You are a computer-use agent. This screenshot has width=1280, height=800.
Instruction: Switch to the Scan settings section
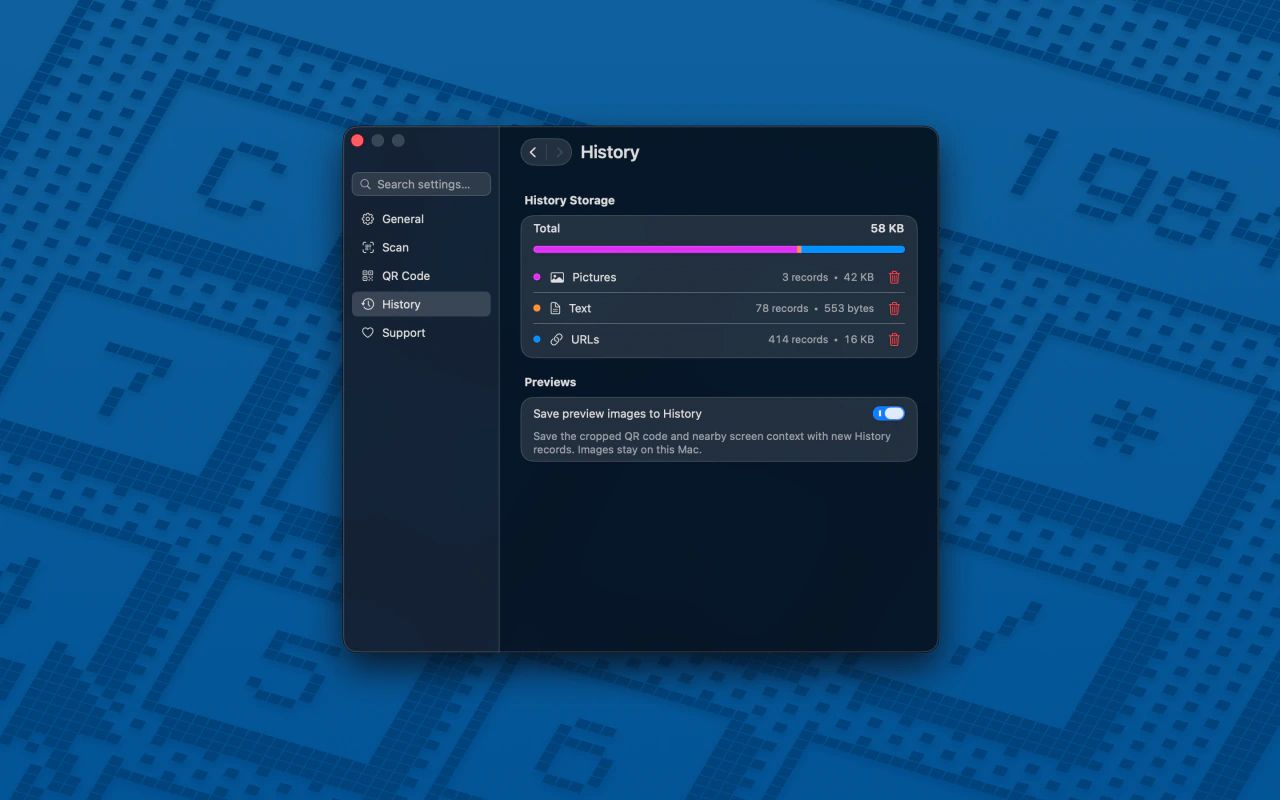pyautogui.click(x=421, y=247)
